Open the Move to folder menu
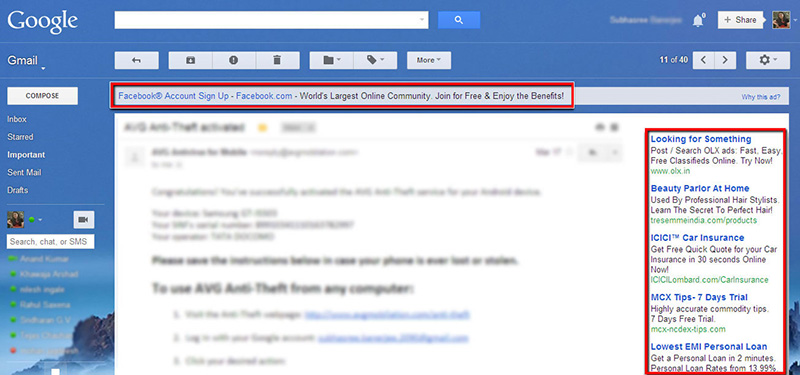 click(x=331, y=60)
